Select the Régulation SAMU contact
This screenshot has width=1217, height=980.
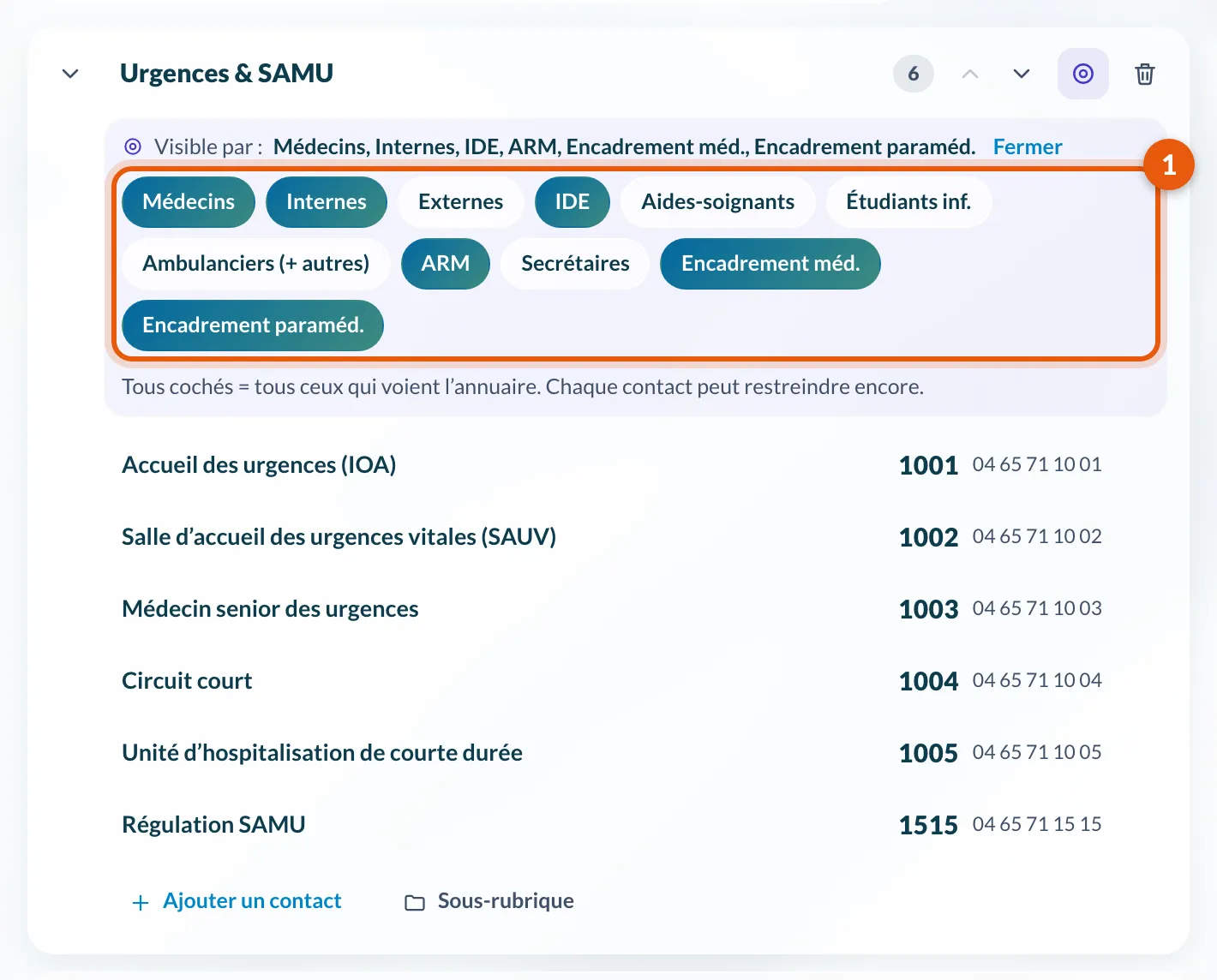coord(213,825)
